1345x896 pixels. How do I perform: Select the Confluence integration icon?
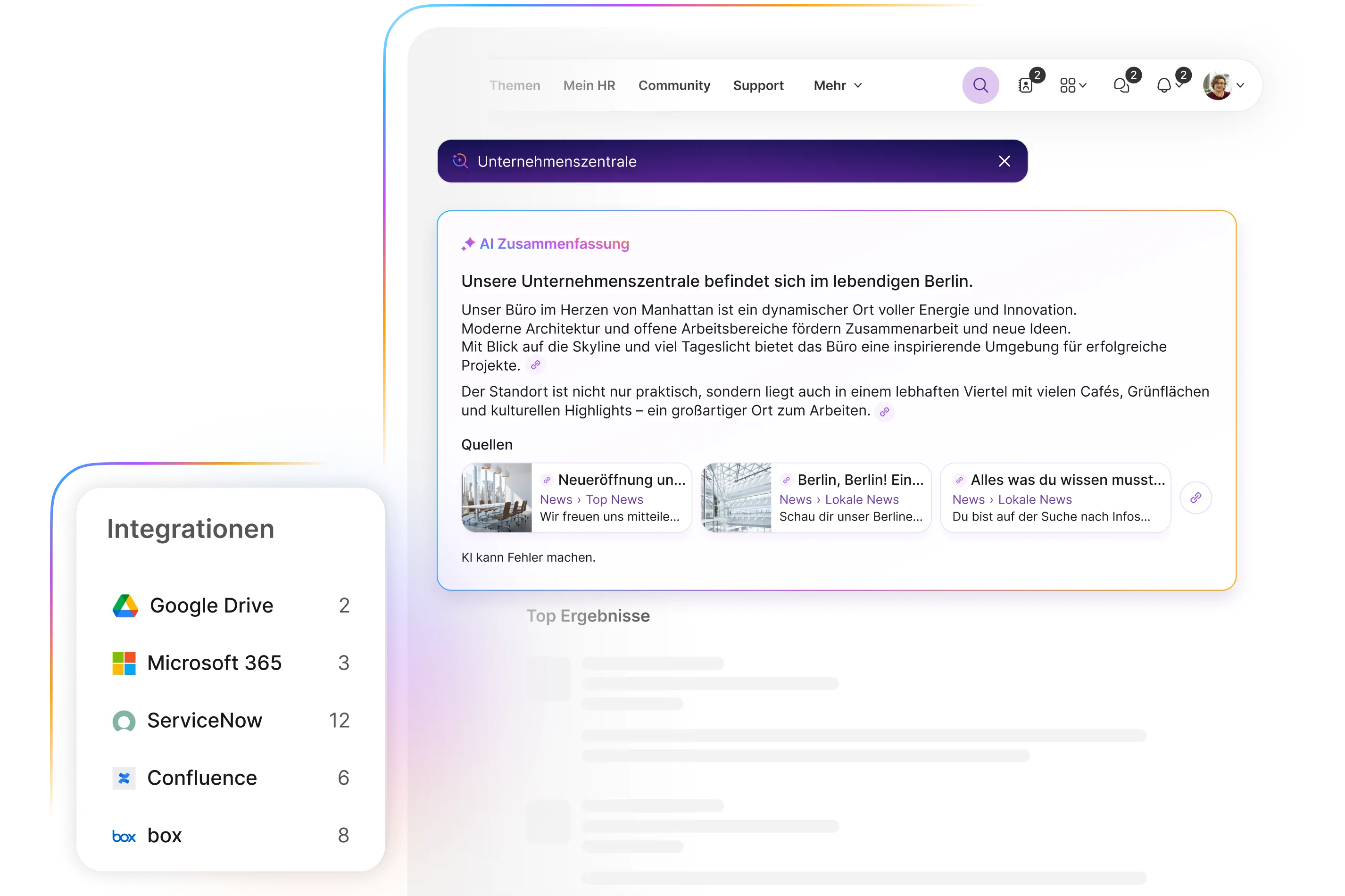click(x=125, y=778)
